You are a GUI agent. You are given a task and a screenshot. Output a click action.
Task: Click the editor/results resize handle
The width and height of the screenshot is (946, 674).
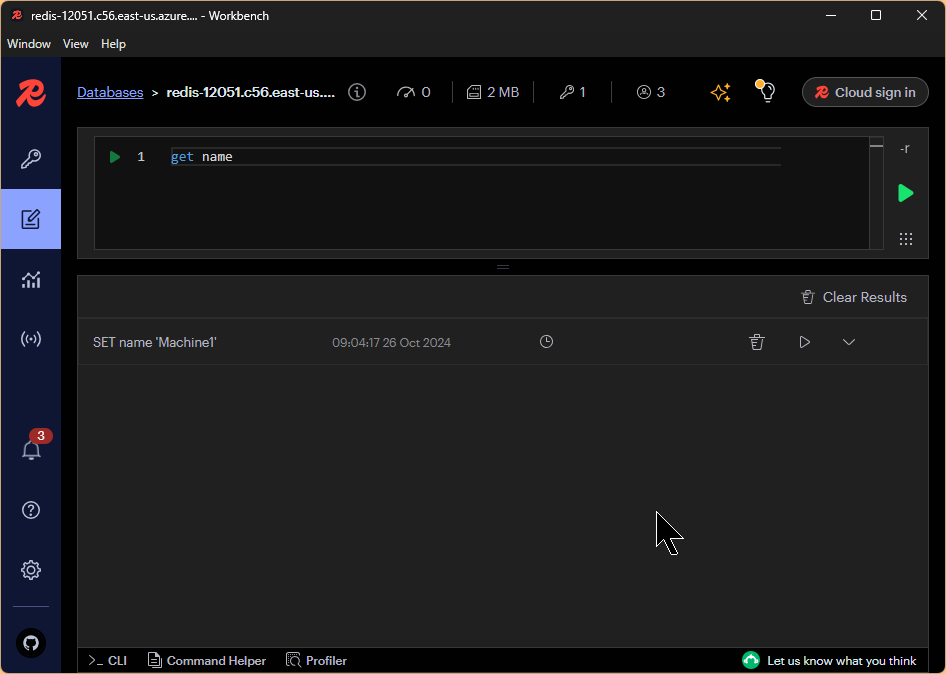pos(503,267)
